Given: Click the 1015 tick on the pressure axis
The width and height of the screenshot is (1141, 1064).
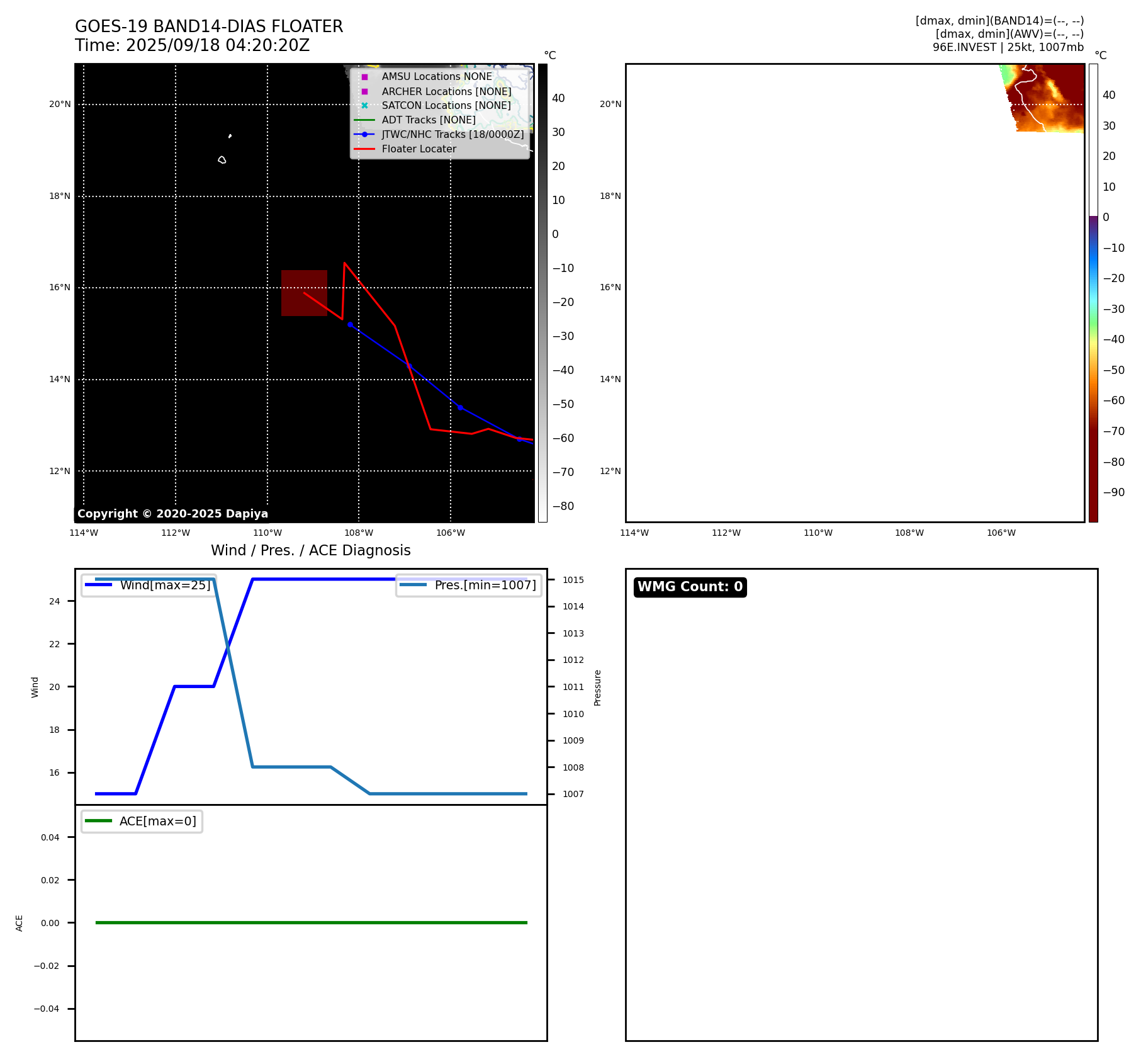Looking at the screenshot, I should pos(573,580).
